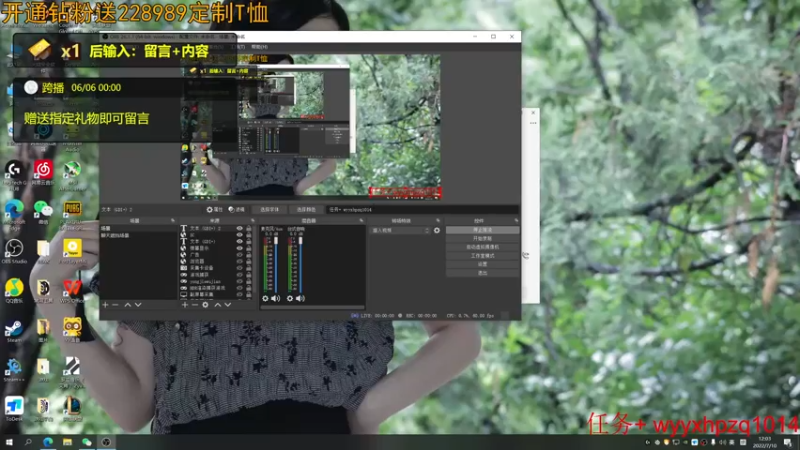The height and width of the screenshot is (450, 800).
Task: Select the first scene 场景 in the Scenes list
Action: (x=138, y=229)
